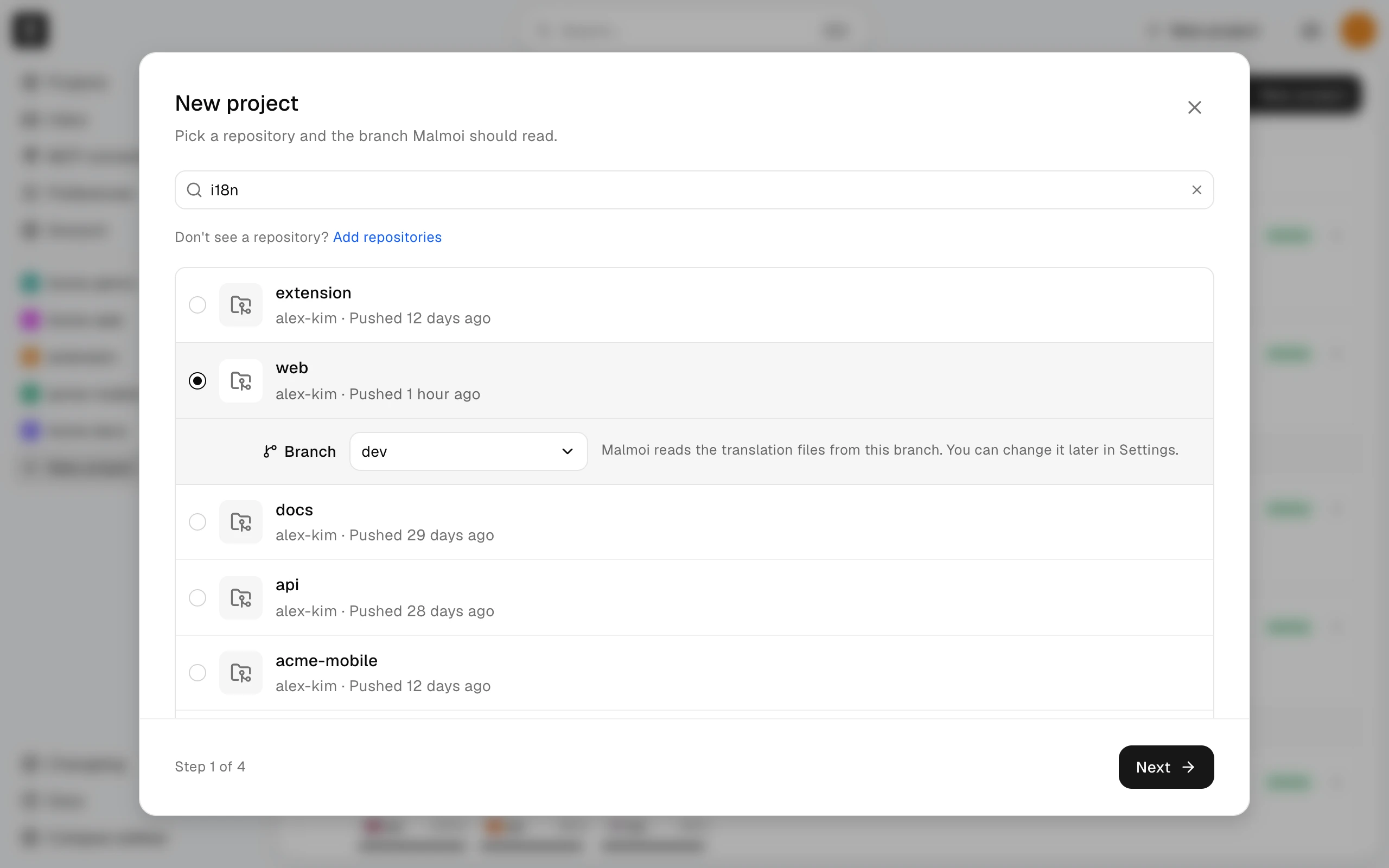Click 'Pushed 28 days ago' text
The image size is (1389, 868).
pyautogui.click(x=421, y=611)
